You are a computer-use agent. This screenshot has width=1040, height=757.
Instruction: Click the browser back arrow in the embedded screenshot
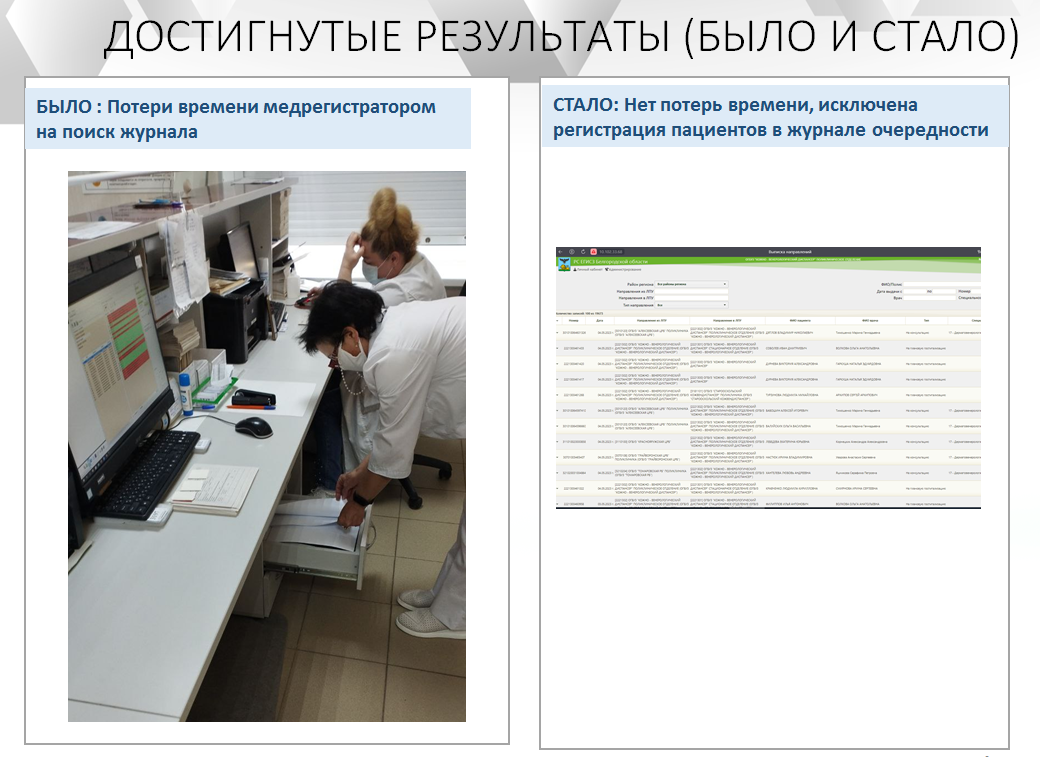(560, 251)
